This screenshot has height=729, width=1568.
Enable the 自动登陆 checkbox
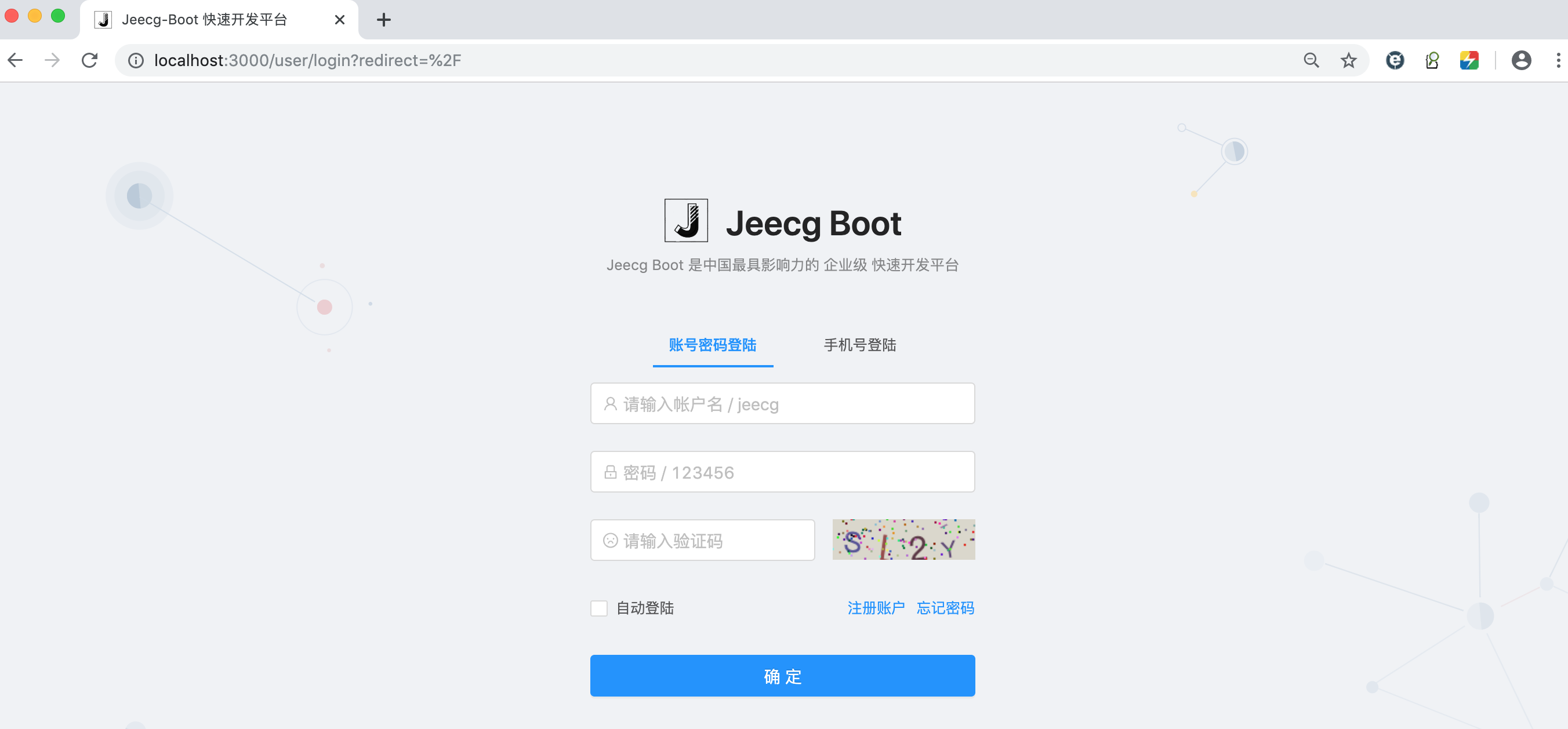pos(598,608)
